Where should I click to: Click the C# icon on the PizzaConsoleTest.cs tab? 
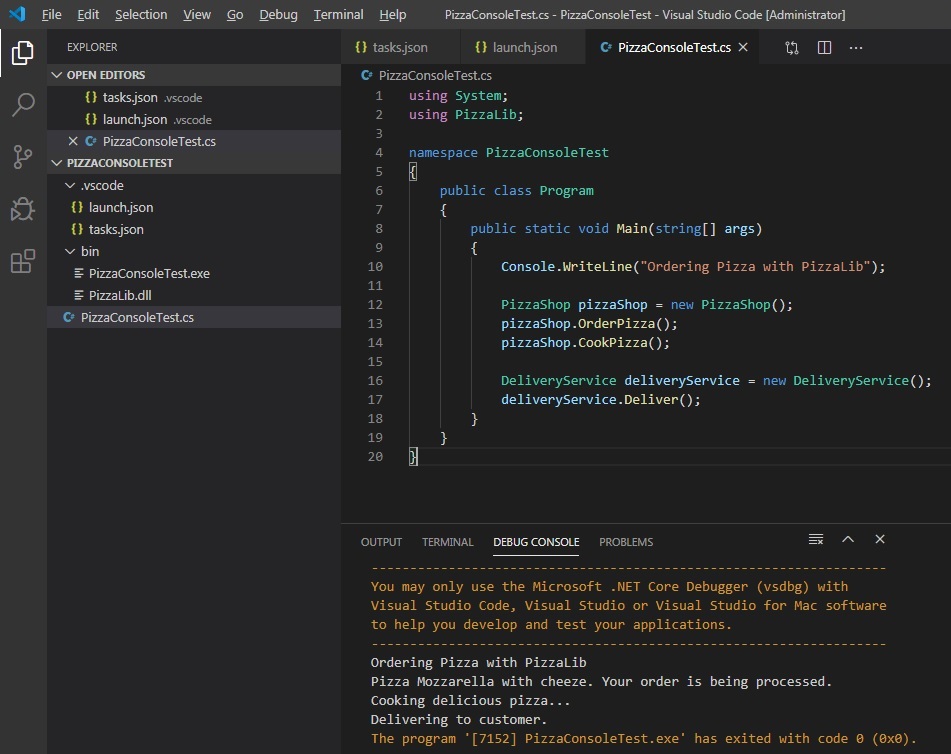point(605,47)
